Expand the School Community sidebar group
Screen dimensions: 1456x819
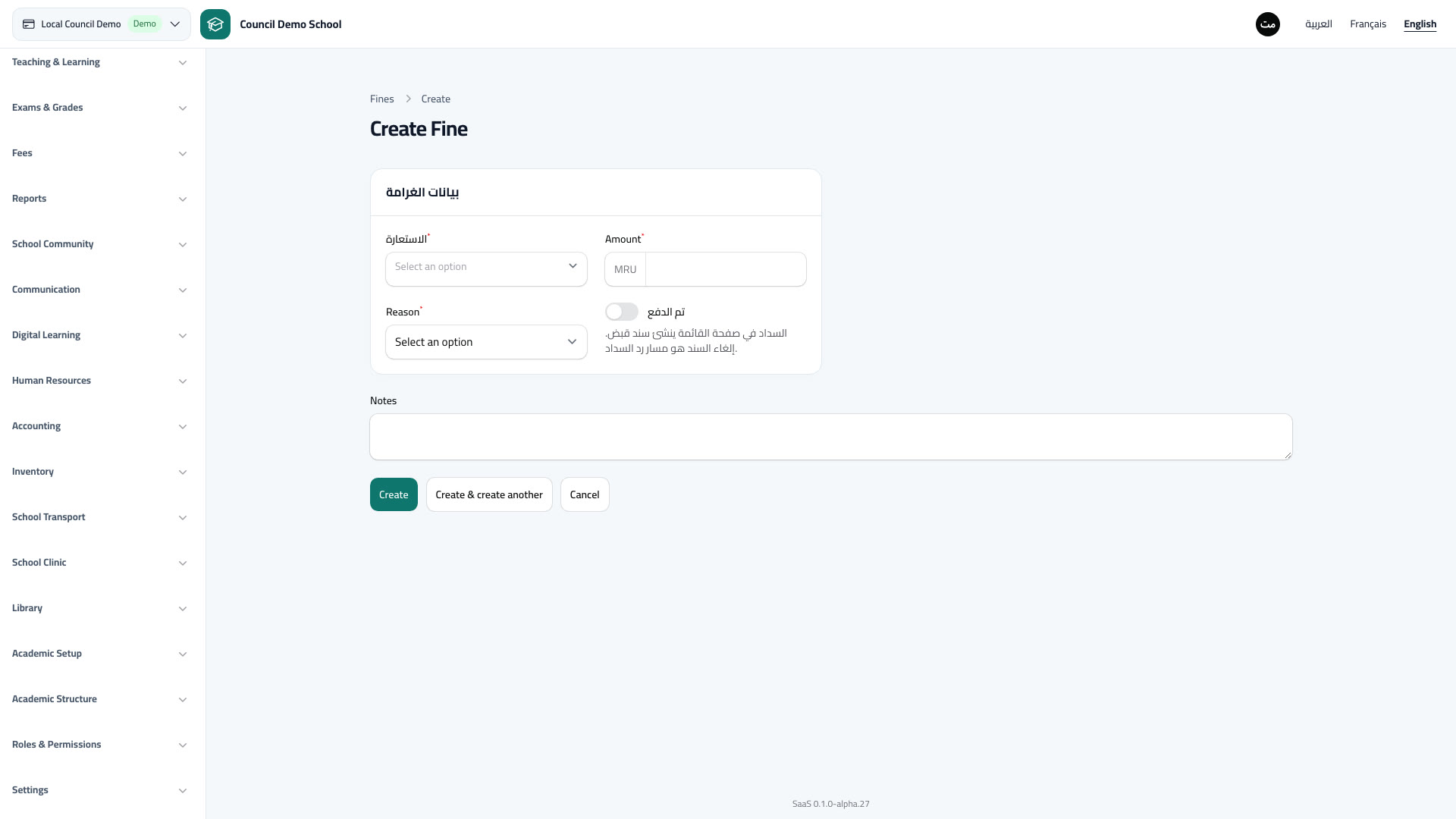point(99,244)
